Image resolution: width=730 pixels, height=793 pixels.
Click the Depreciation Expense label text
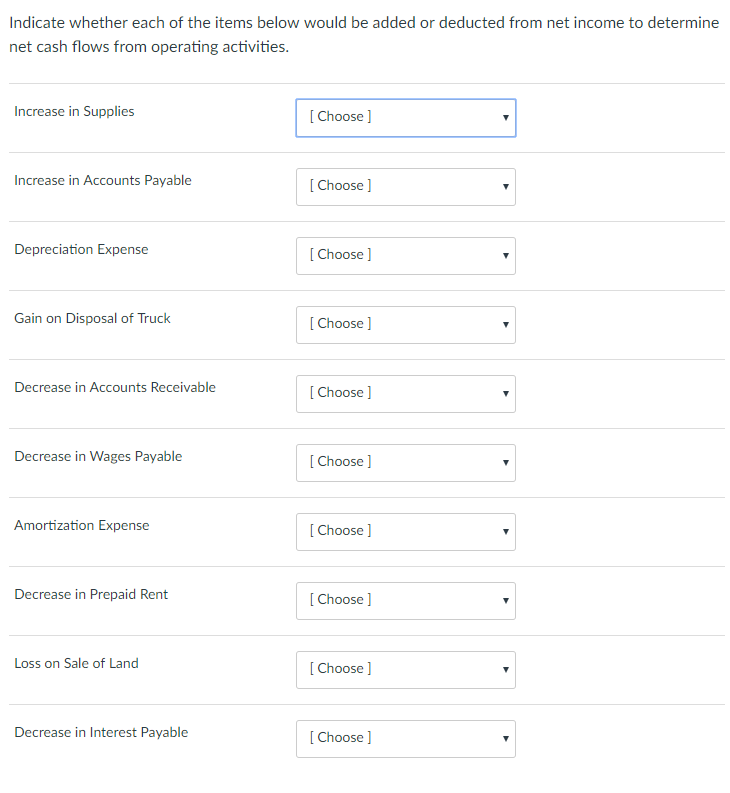coord(81,249)
